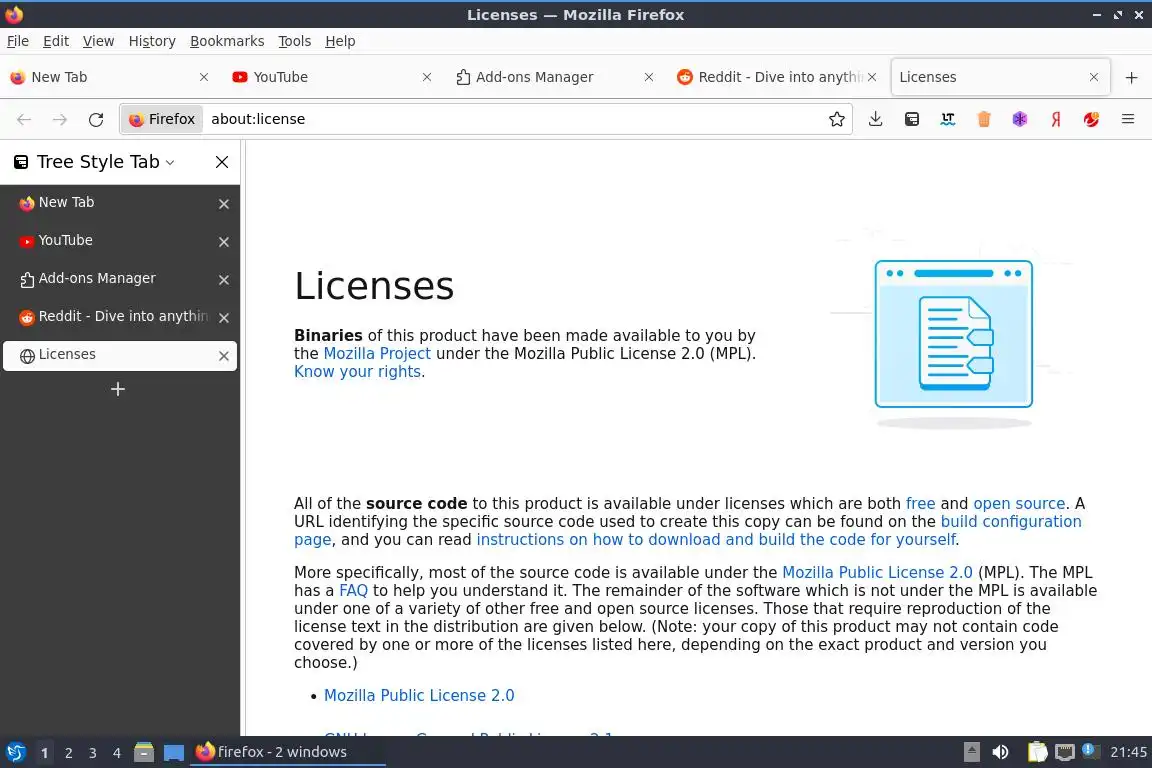Add a new tab in Tree Style Tab sidebar

tap(118, 389)
